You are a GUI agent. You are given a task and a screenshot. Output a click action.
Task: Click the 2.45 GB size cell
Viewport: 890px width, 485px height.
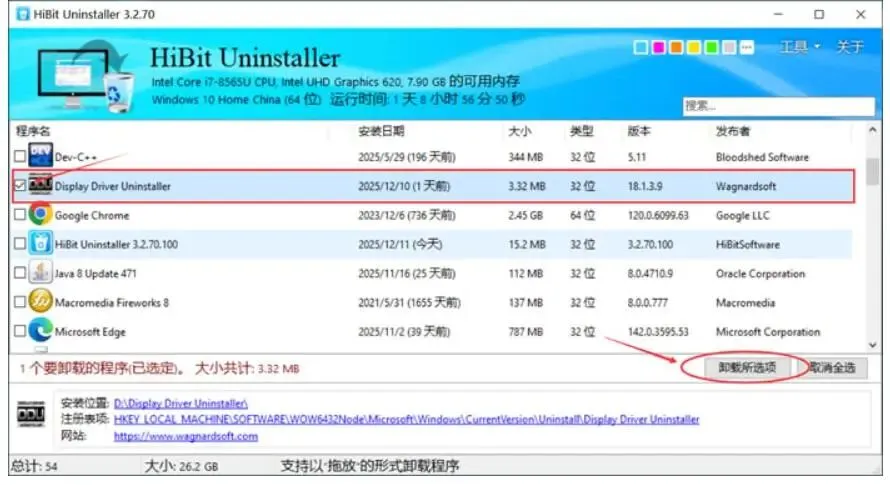(525, 215)
